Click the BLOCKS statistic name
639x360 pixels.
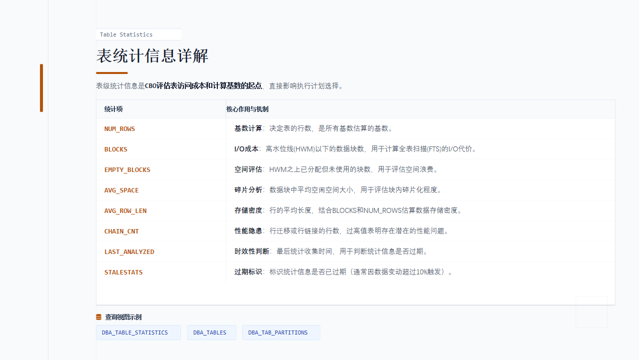(116, 149)
